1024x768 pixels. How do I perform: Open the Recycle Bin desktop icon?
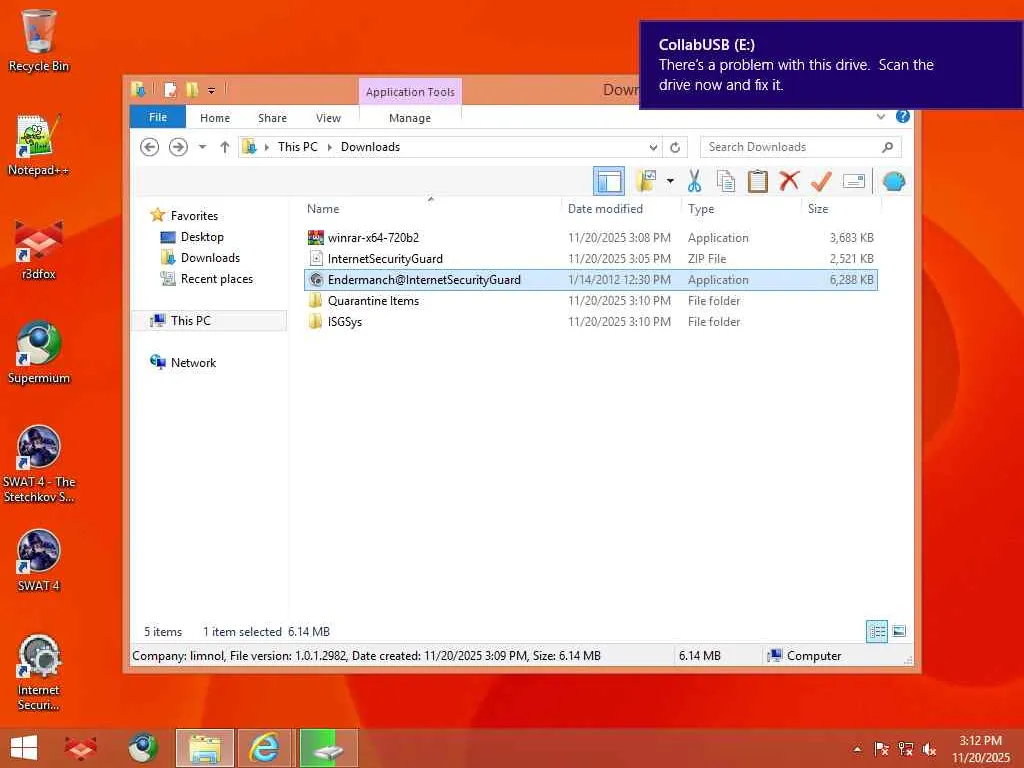click(39, 40)
